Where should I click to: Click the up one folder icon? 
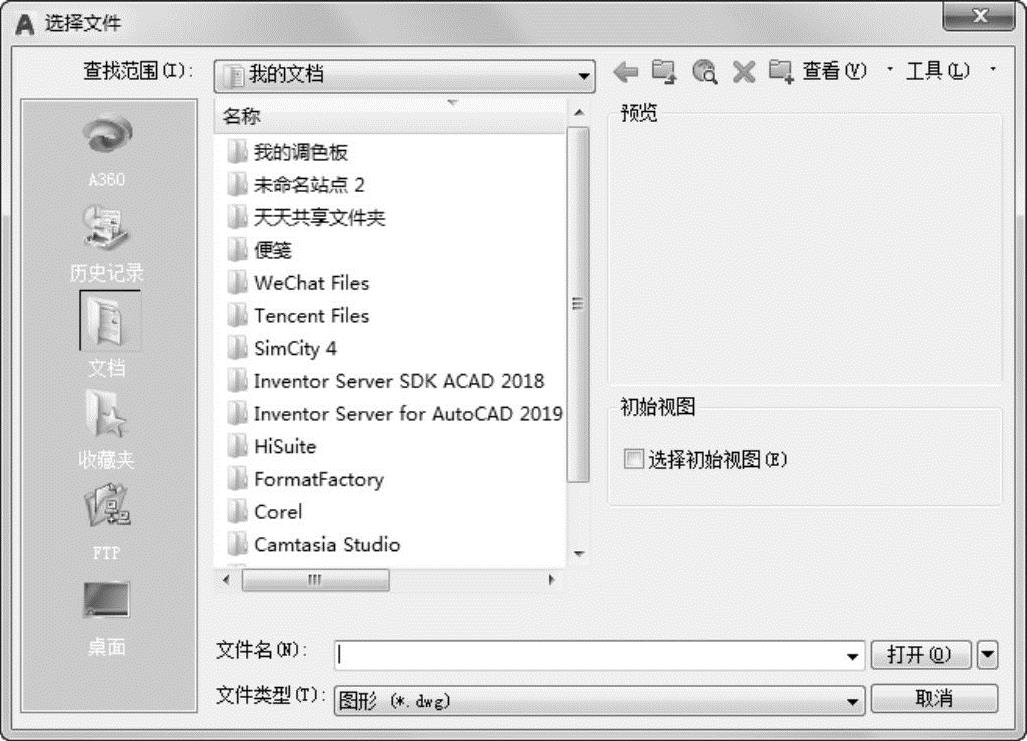(x=664, y=72)
